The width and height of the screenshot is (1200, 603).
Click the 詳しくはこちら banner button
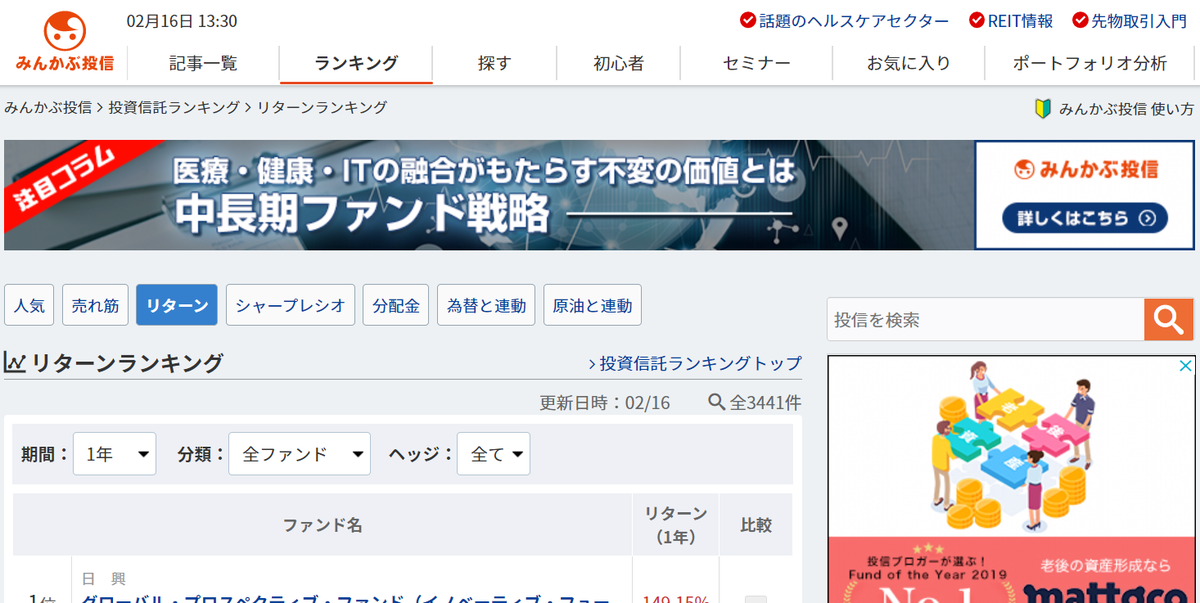(1084, 217)
